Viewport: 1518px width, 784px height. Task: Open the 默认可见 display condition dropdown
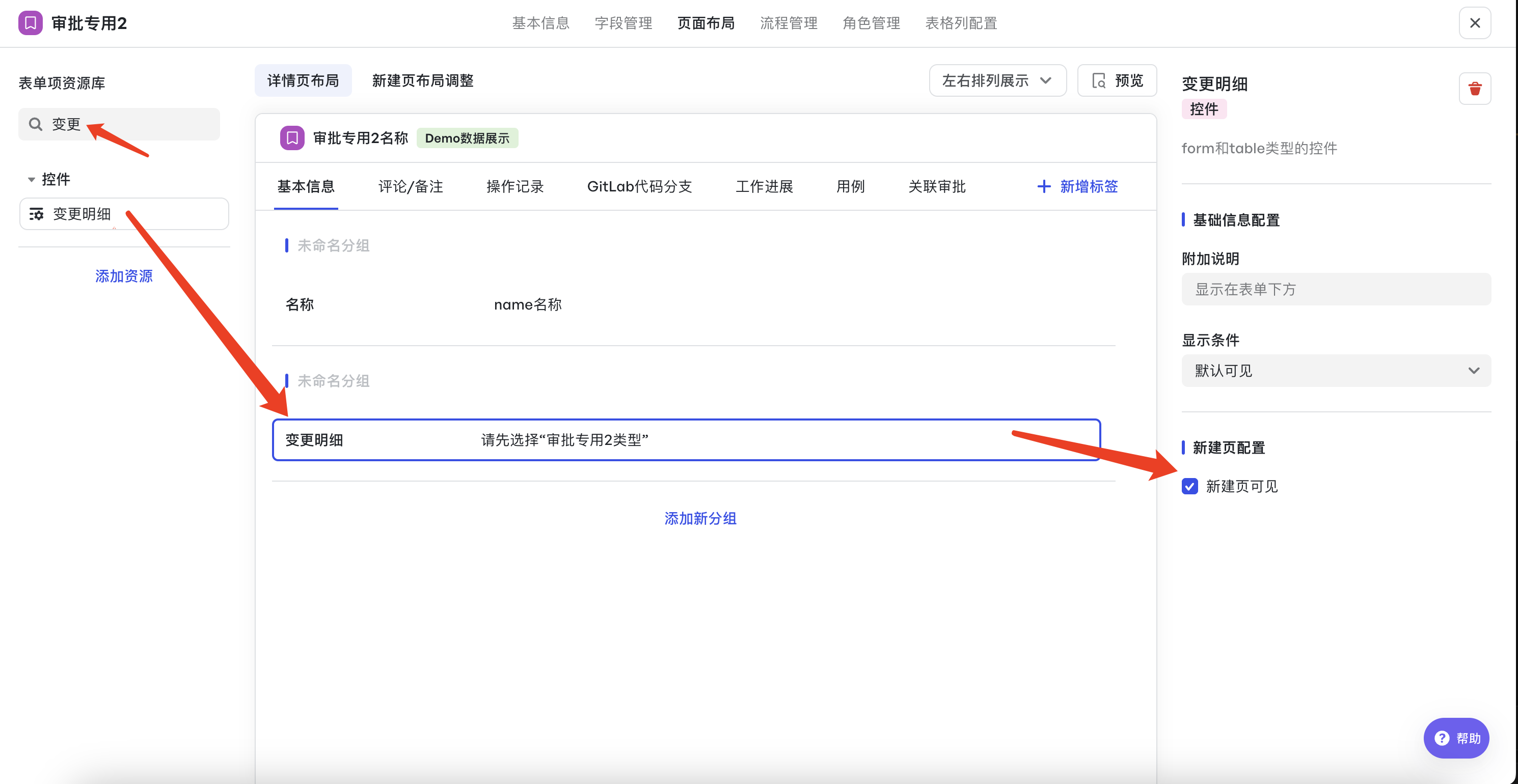point(1336,371)
